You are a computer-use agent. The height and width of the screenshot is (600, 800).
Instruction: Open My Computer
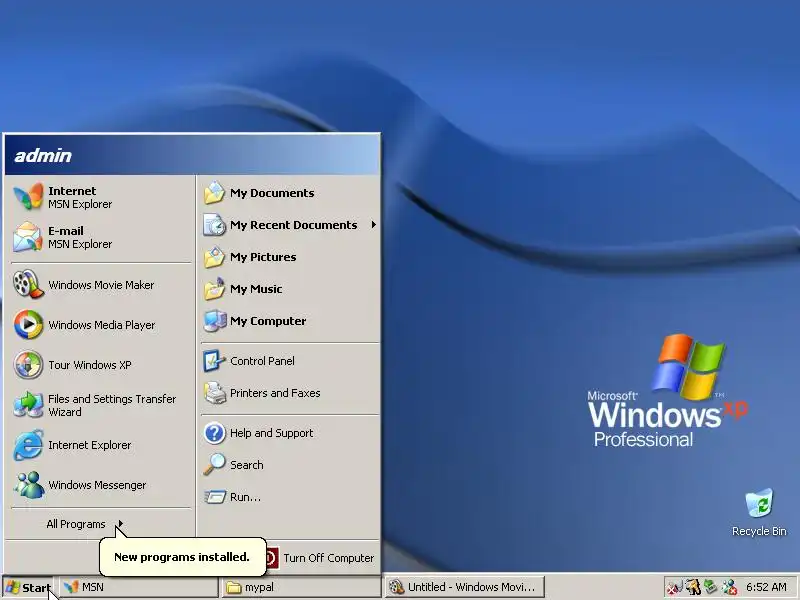coord(289,321)
